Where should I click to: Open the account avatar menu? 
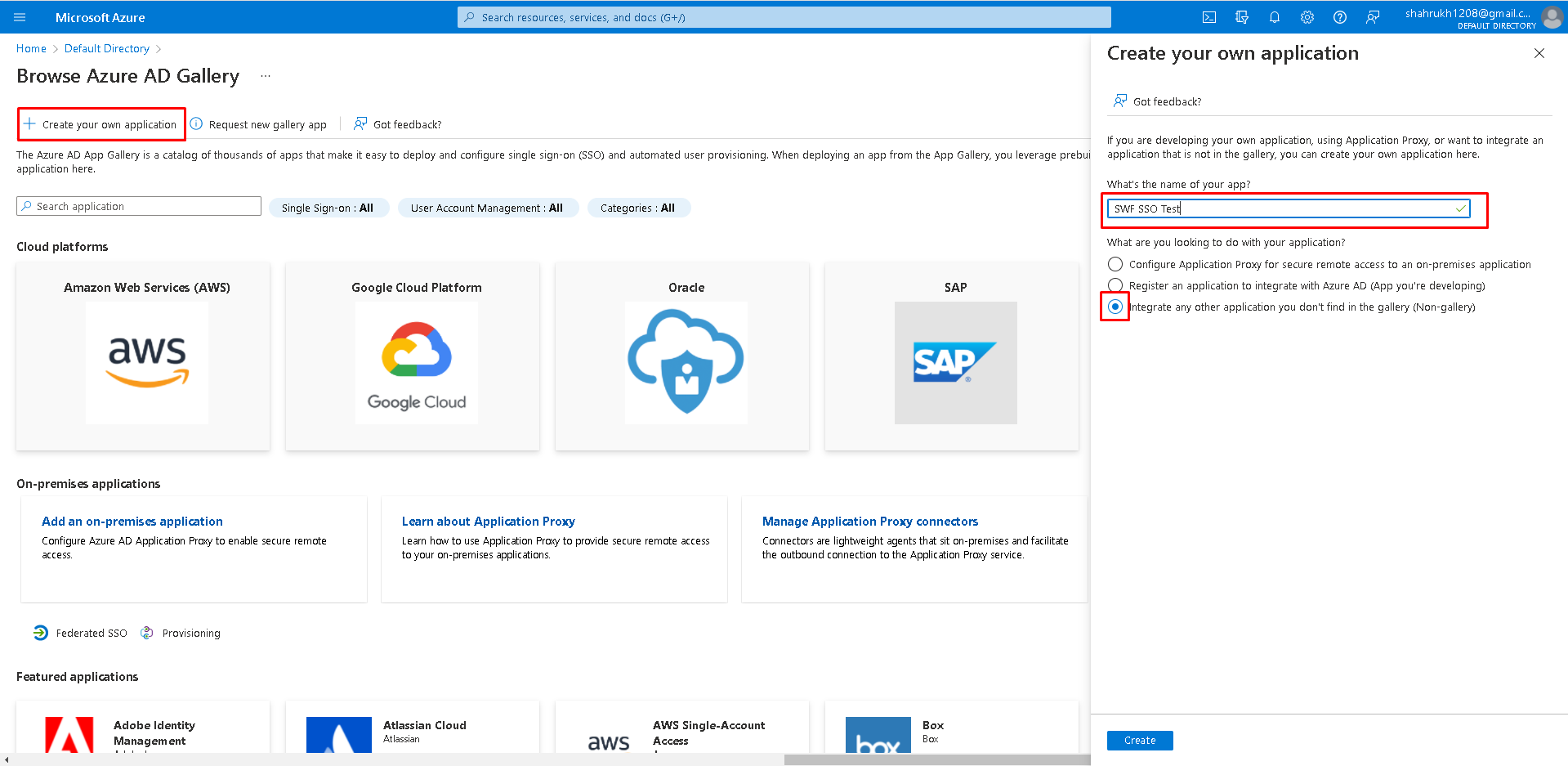tap(1552, 17)
